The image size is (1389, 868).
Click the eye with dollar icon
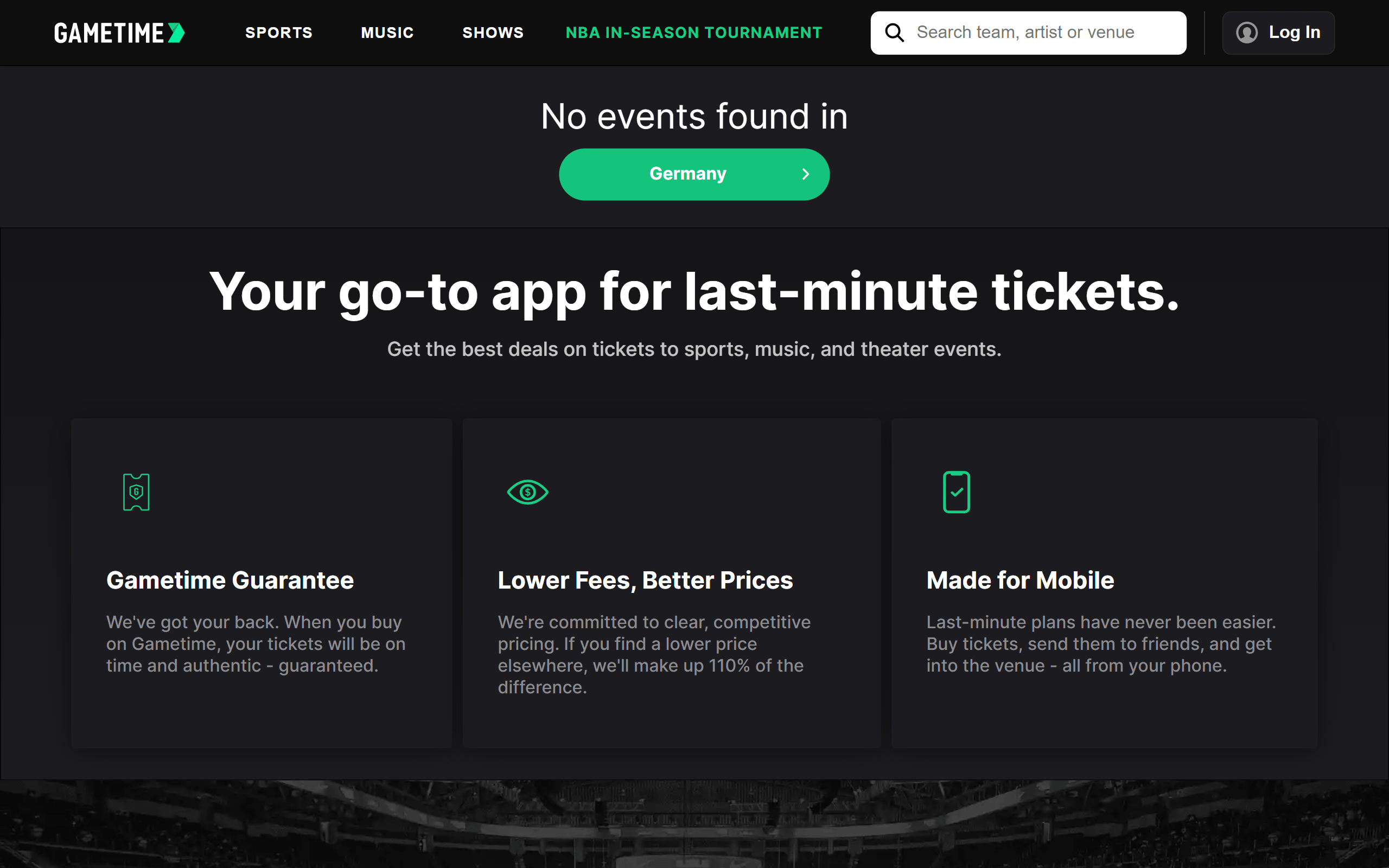[527, 492]
